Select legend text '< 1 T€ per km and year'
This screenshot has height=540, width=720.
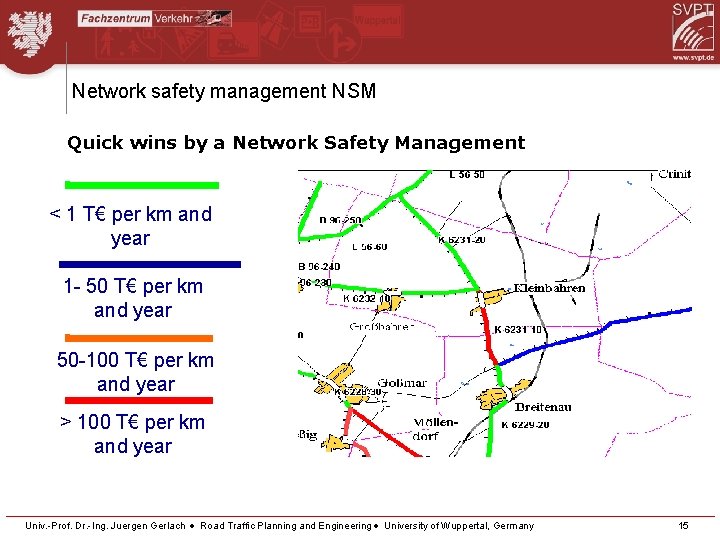(131, 226)
